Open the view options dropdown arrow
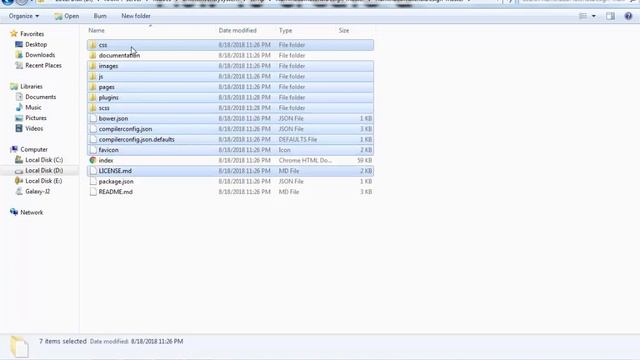 (x=593, y=16)
